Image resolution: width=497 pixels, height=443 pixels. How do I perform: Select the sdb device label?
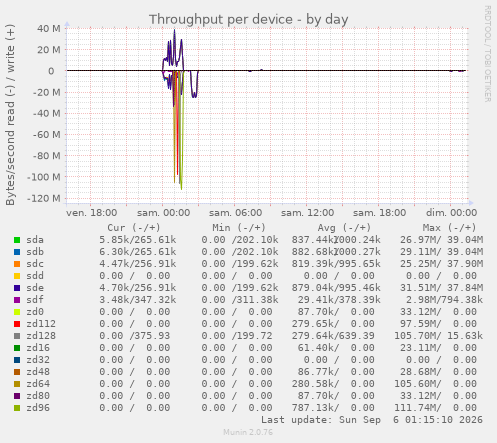35,252
